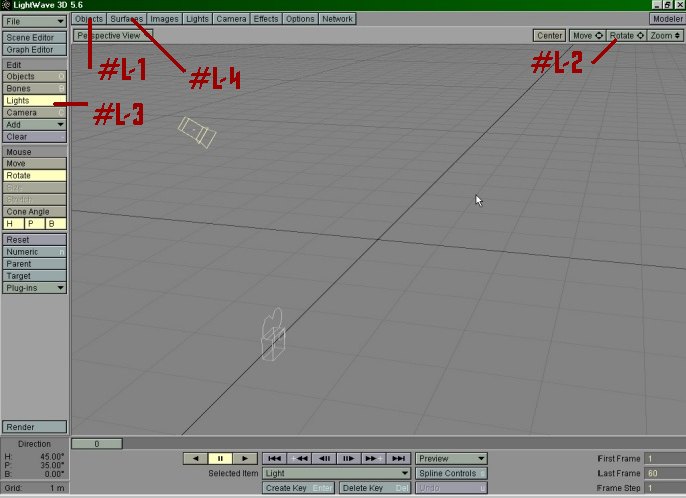Select Lights edit mode
Viewport: 686px width, 498px height.
click(x=35, y=101)
